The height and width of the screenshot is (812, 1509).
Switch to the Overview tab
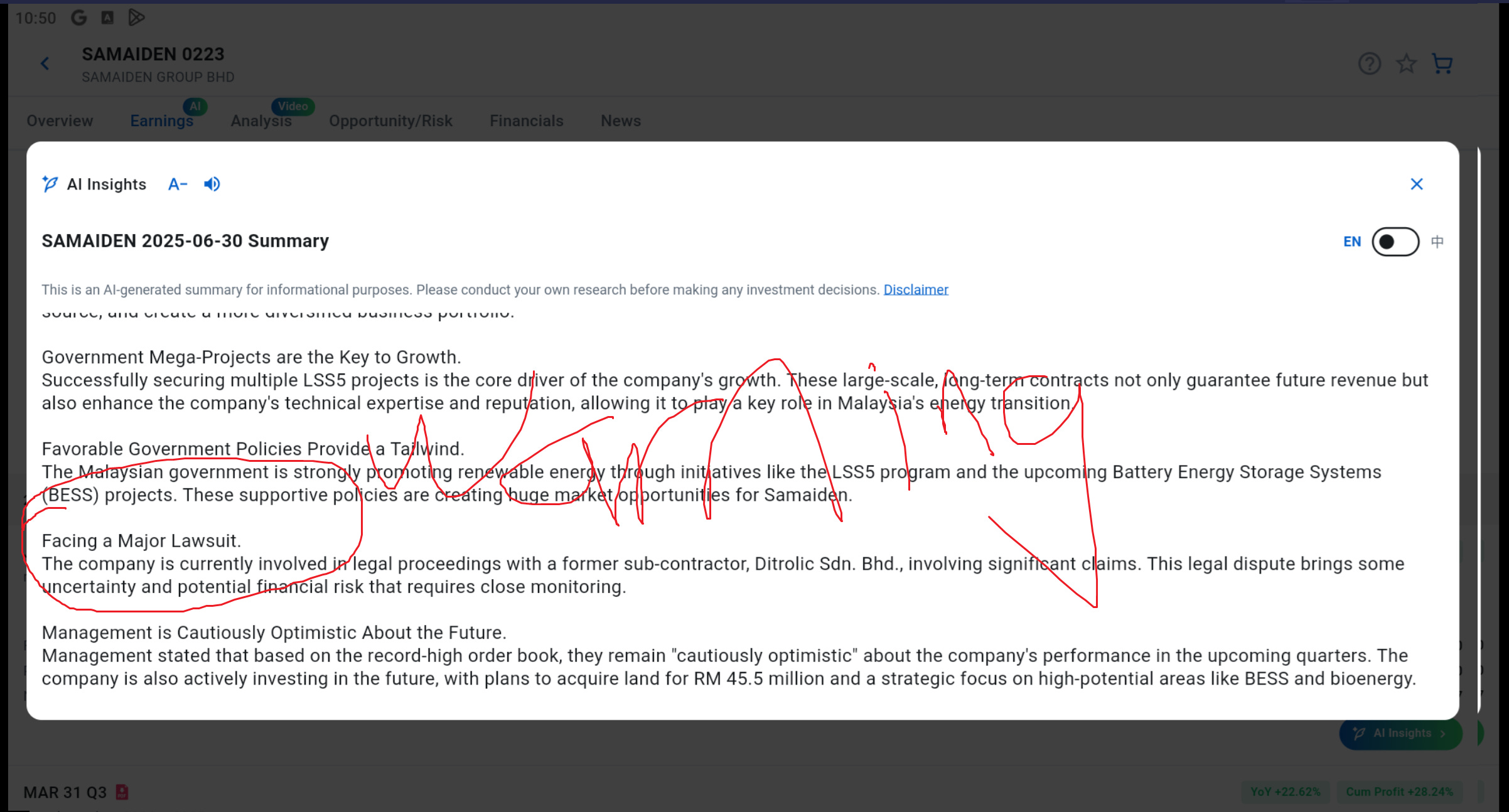pyautogui.click(x=60, y=120)
